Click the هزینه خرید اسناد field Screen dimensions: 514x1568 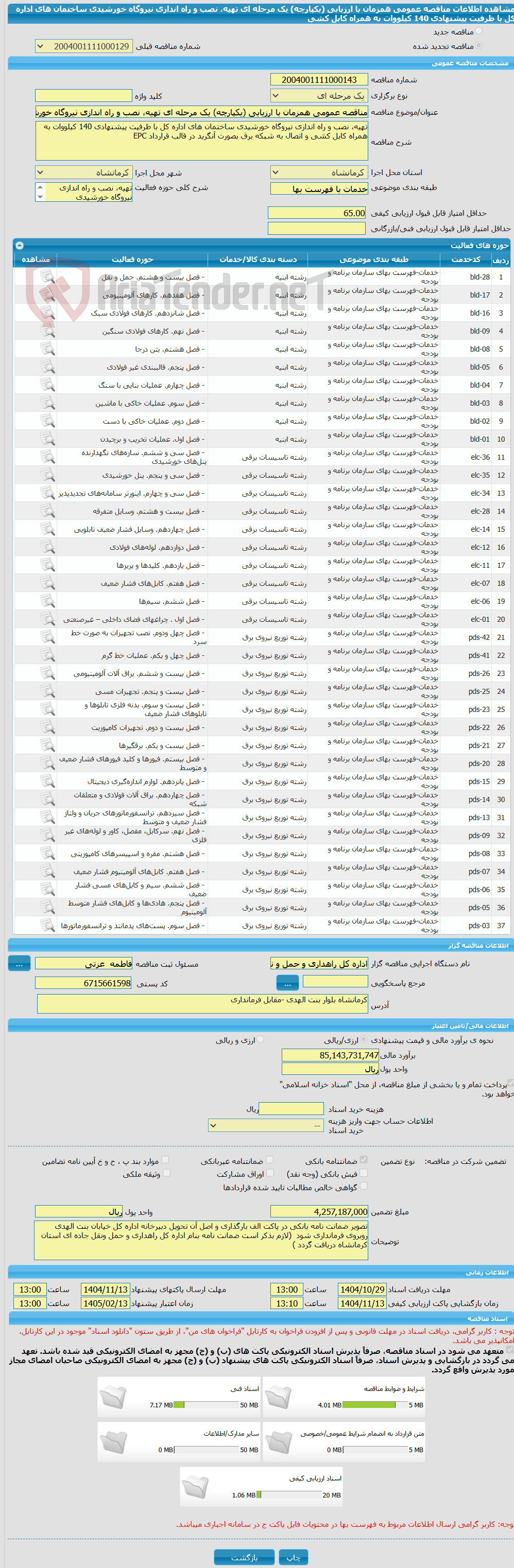(291, 1109)
